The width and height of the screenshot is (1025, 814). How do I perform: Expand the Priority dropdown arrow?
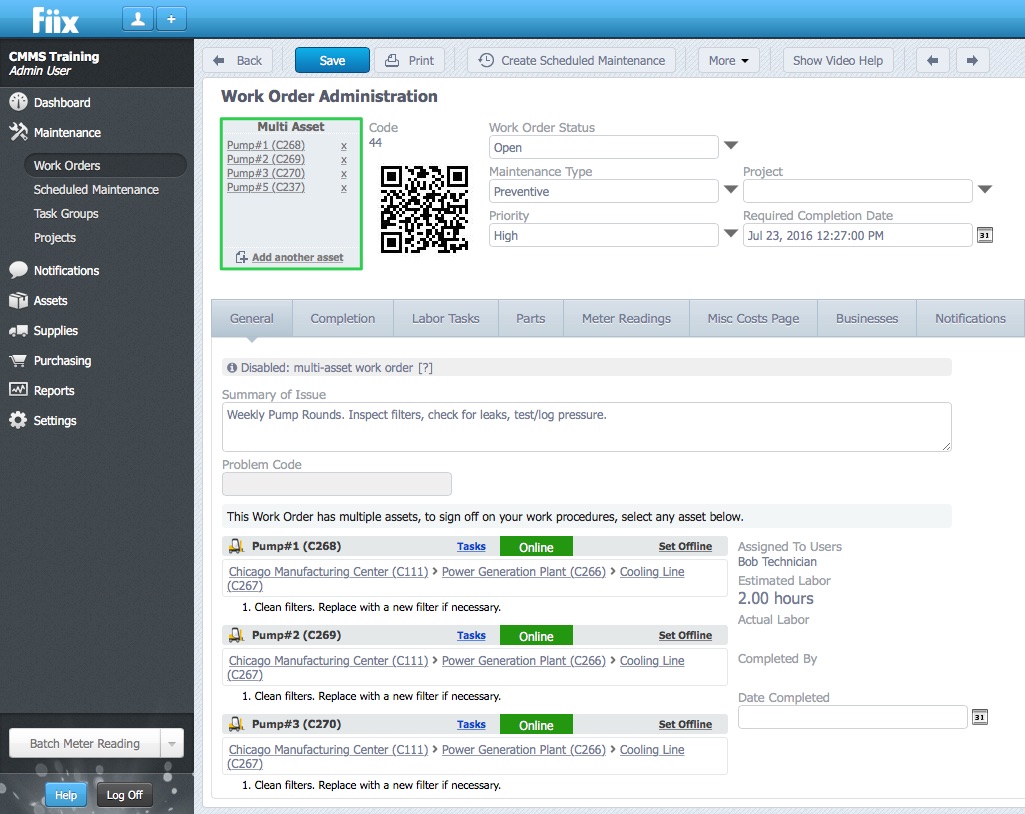coord(731,233)
